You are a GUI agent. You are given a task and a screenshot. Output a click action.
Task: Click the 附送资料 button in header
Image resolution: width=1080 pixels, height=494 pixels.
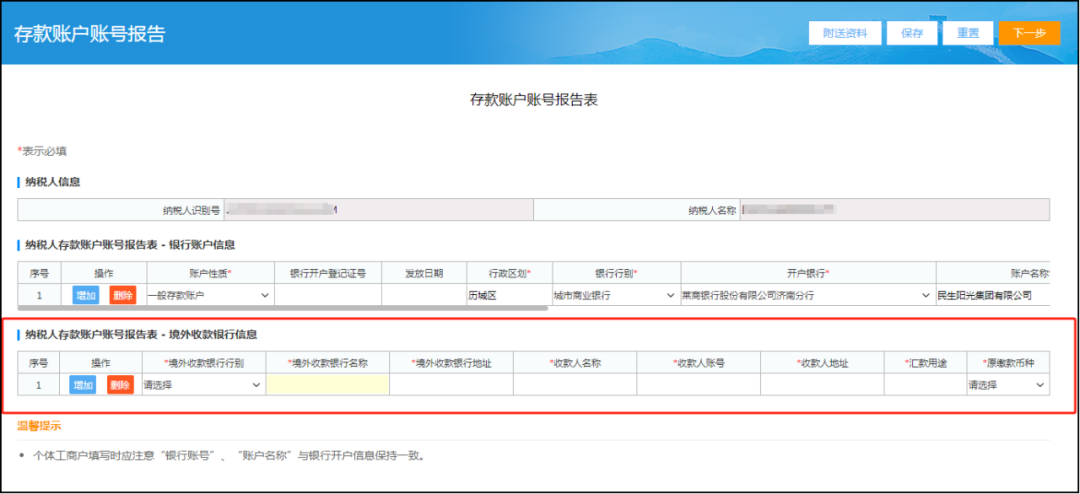point(846,33)
